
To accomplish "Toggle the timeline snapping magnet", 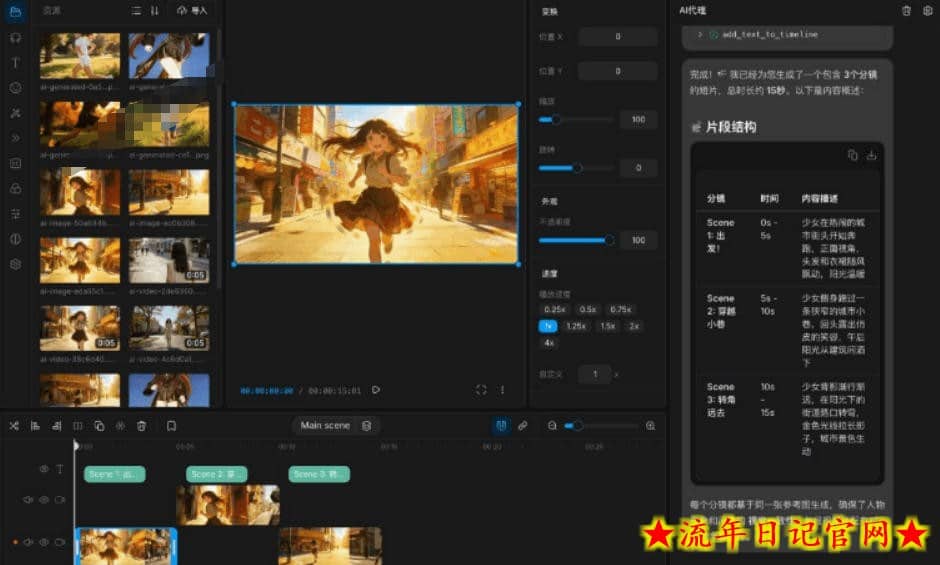I will click(x=501, y=426).
